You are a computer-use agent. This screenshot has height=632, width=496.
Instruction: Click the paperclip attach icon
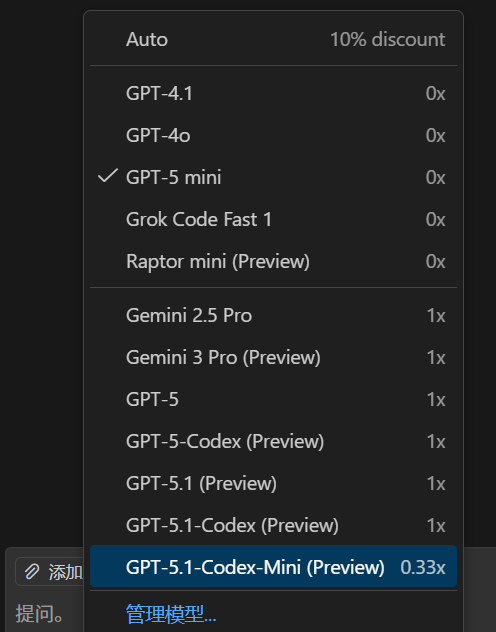(x=32, y=572)
